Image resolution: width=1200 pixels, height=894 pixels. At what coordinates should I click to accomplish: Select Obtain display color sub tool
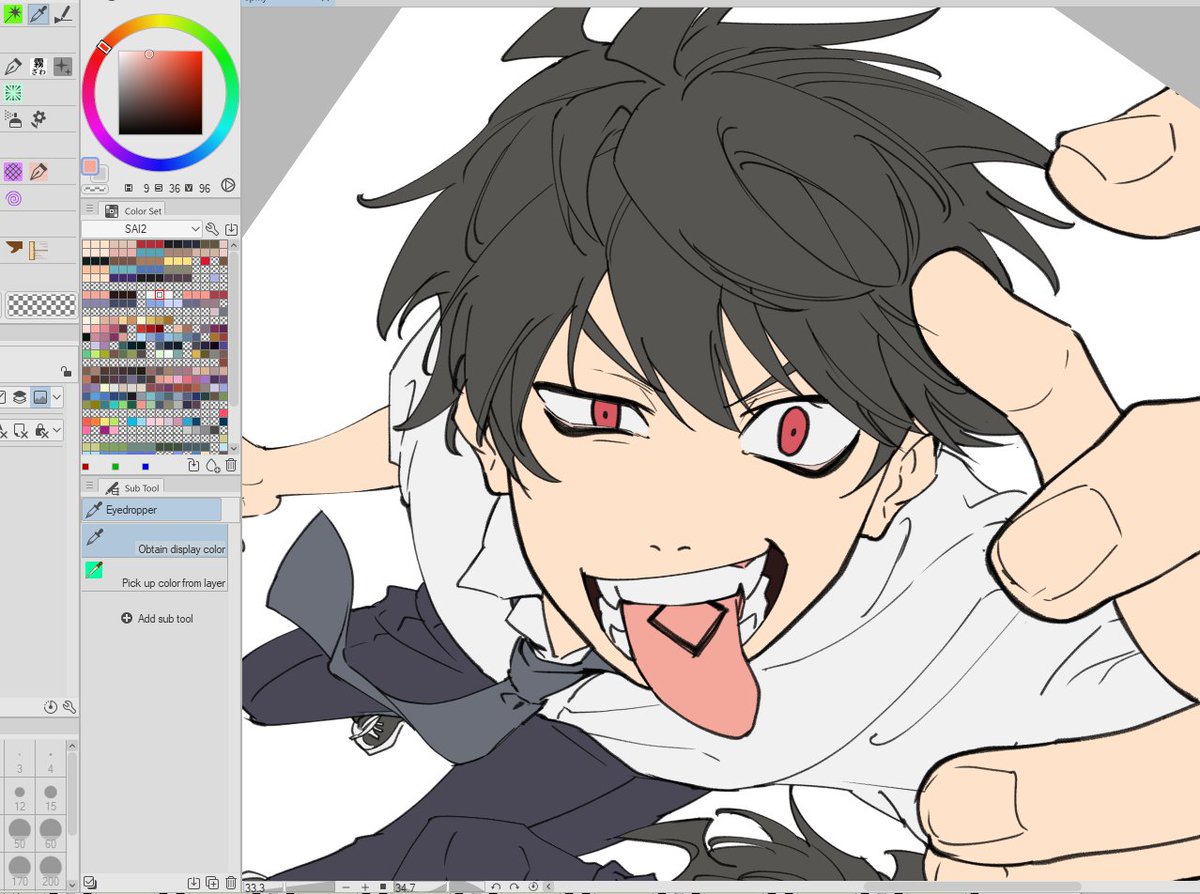point(154,541)
